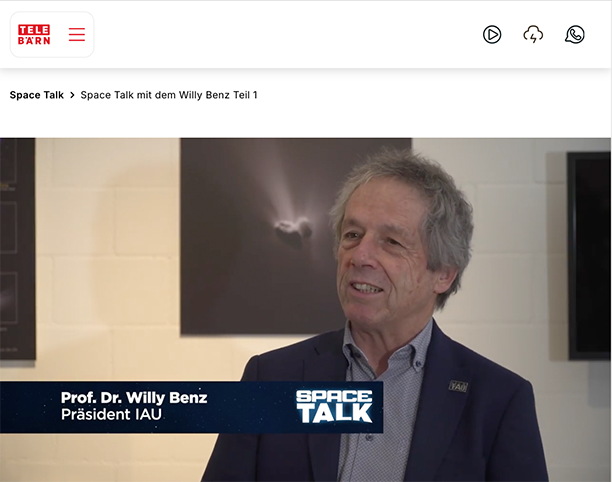Image resolution: width=612 pixels, height=482 pixels.
Task: Open the red hamburger navigation menu
Action: 77,34
